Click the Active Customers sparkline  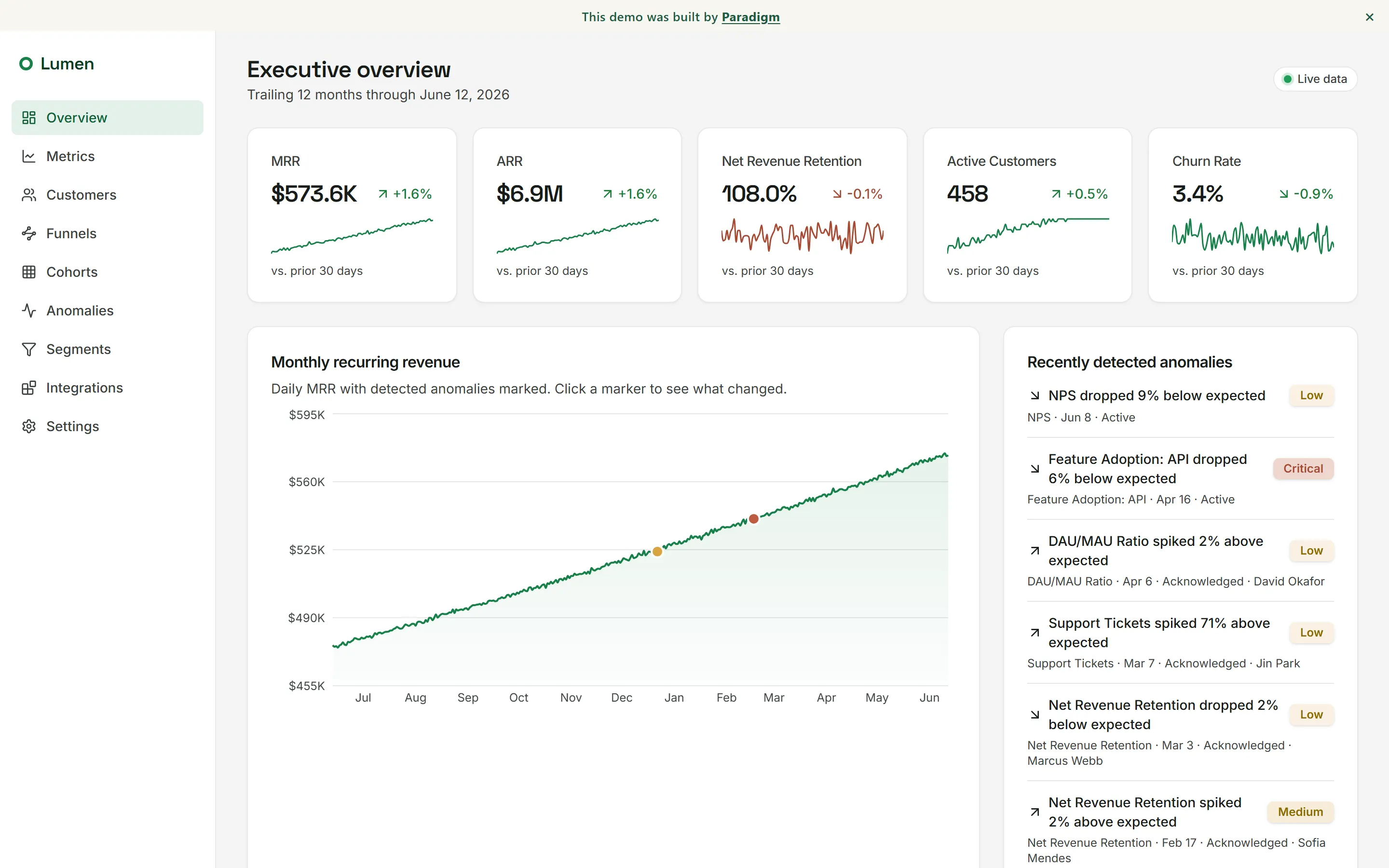tap(1028, 235)
